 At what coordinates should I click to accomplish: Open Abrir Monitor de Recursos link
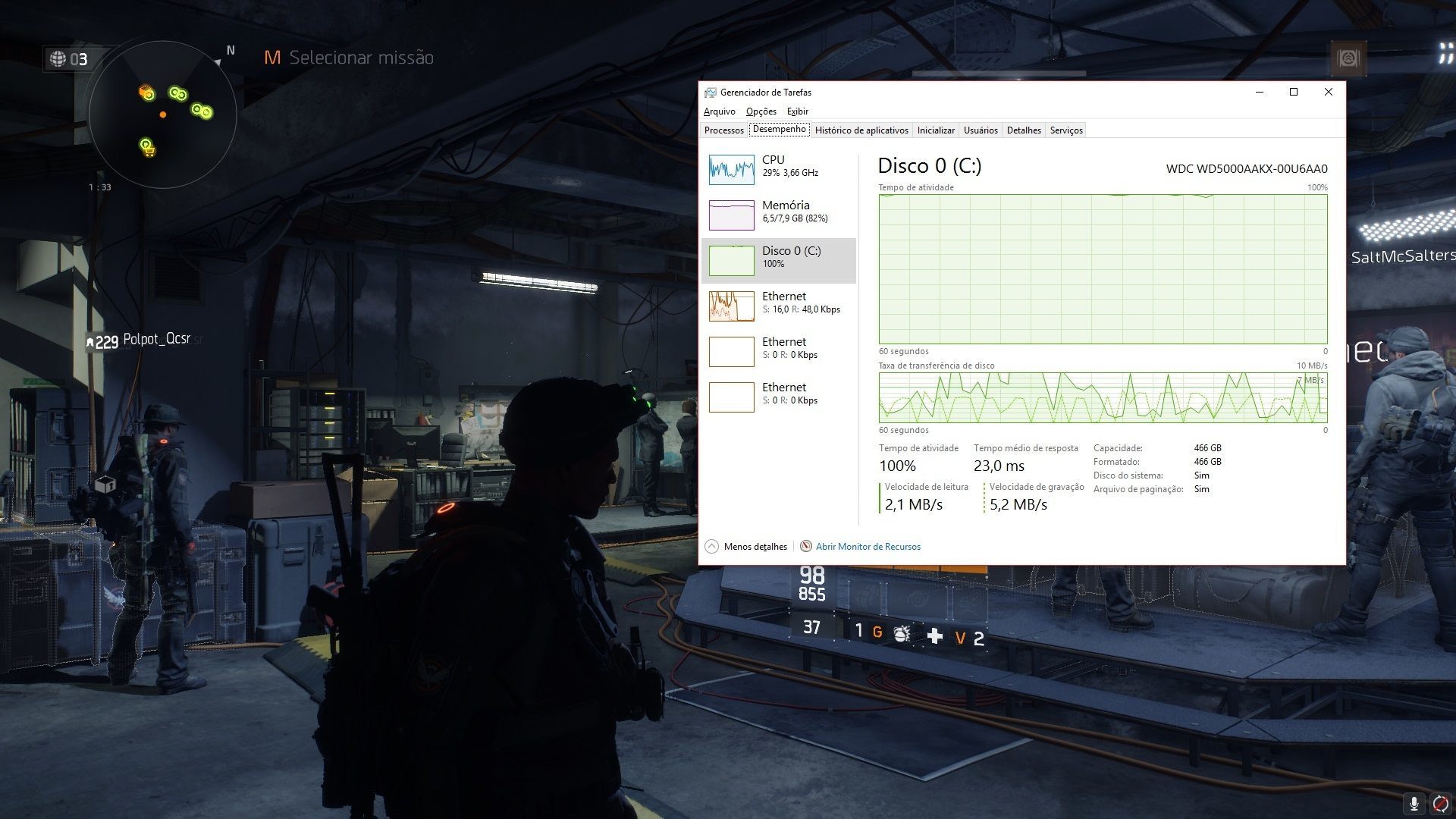click(x=868, y=547)
